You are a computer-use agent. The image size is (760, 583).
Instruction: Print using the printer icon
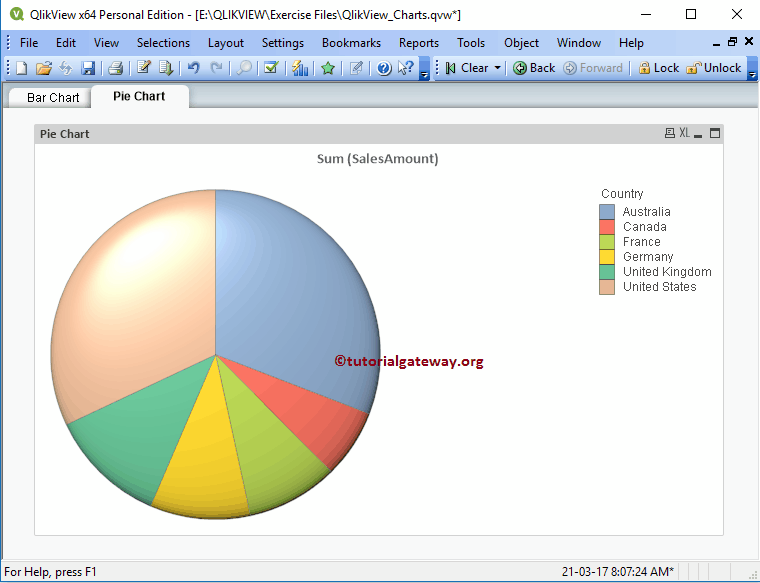pyautogui.click(x=115, y=68)
